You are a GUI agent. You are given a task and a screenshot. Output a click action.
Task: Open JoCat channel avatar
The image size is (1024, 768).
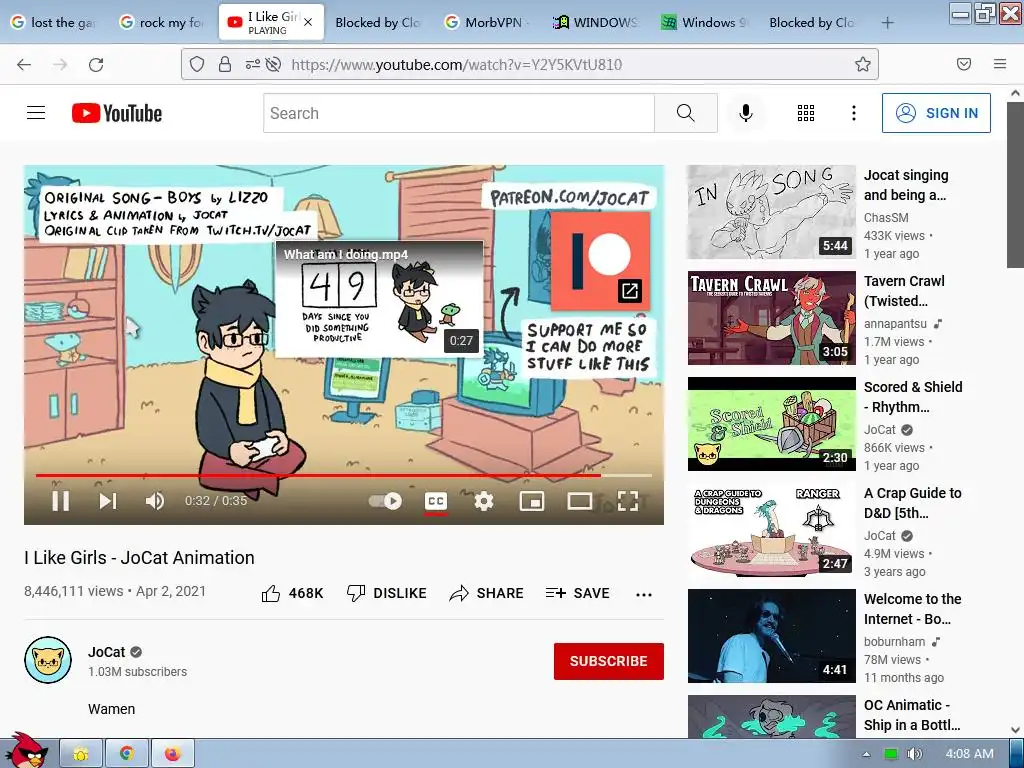[x=48, y=660]
